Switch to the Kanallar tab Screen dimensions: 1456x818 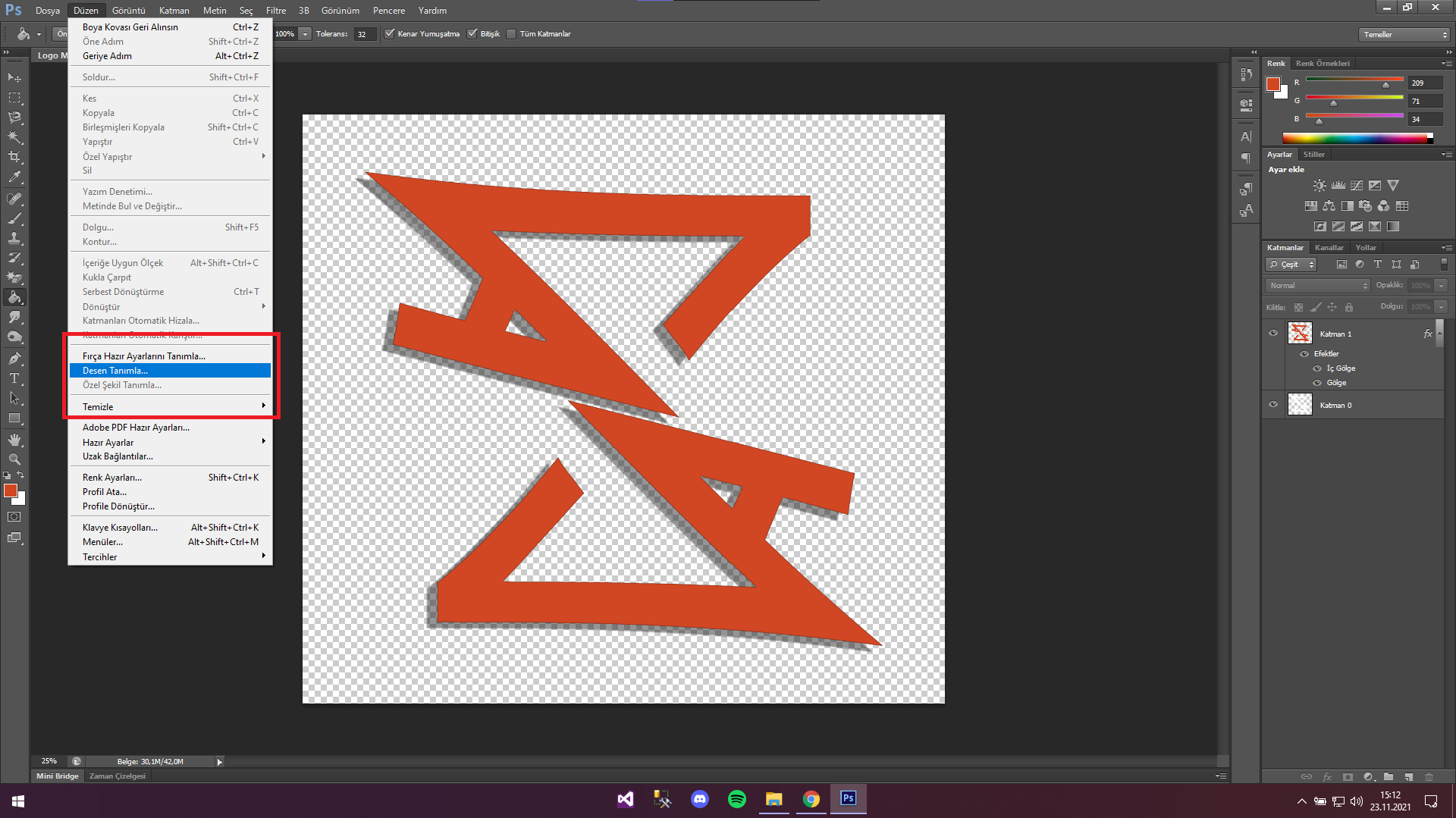coord(1329,248)
